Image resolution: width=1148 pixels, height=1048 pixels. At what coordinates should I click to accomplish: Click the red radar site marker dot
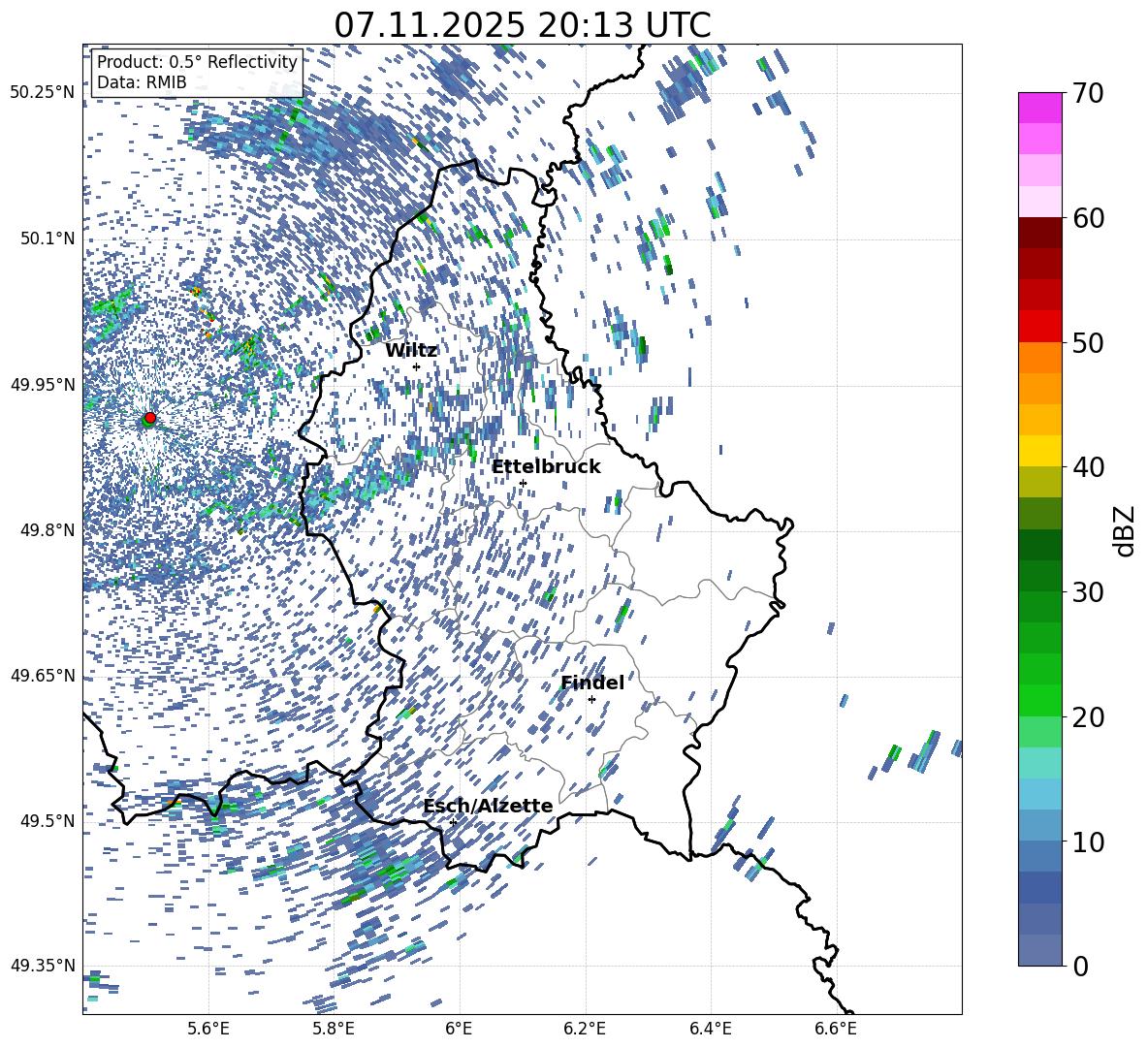[150, 417]
